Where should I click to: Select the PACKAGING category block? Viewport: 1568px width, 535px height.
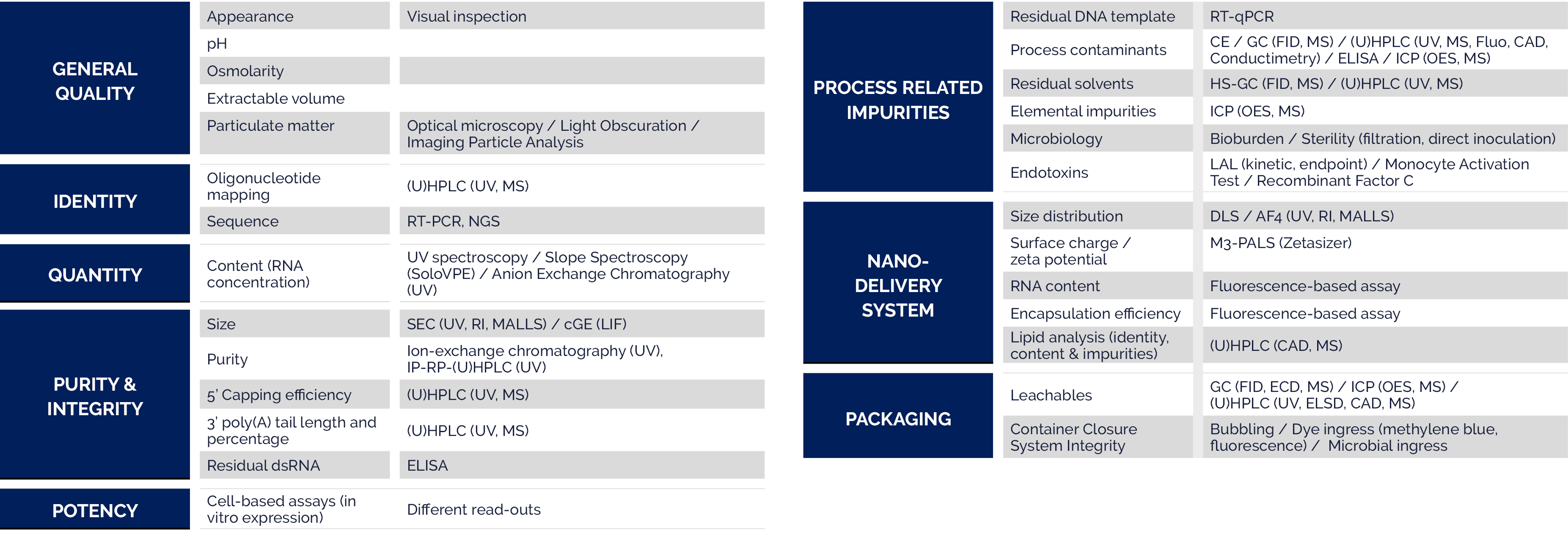(898, 416)
